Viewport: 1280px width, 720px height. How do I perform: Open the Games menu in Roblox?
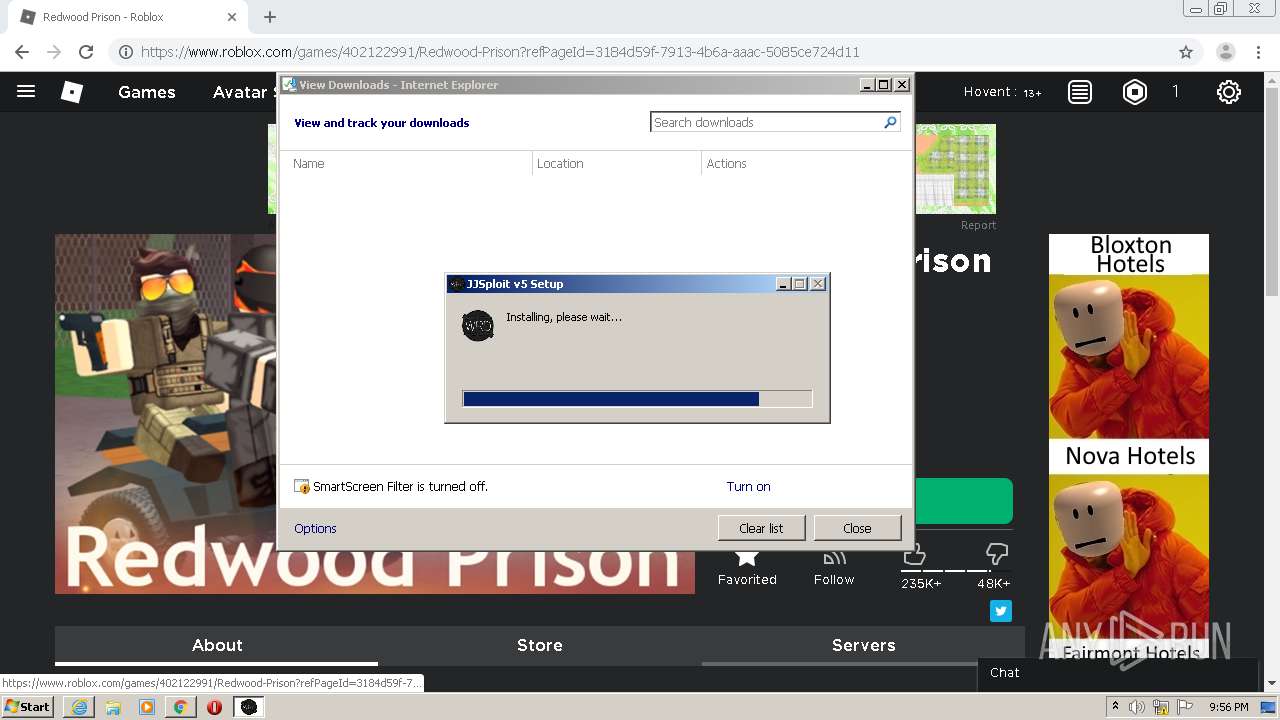point(147,92)
